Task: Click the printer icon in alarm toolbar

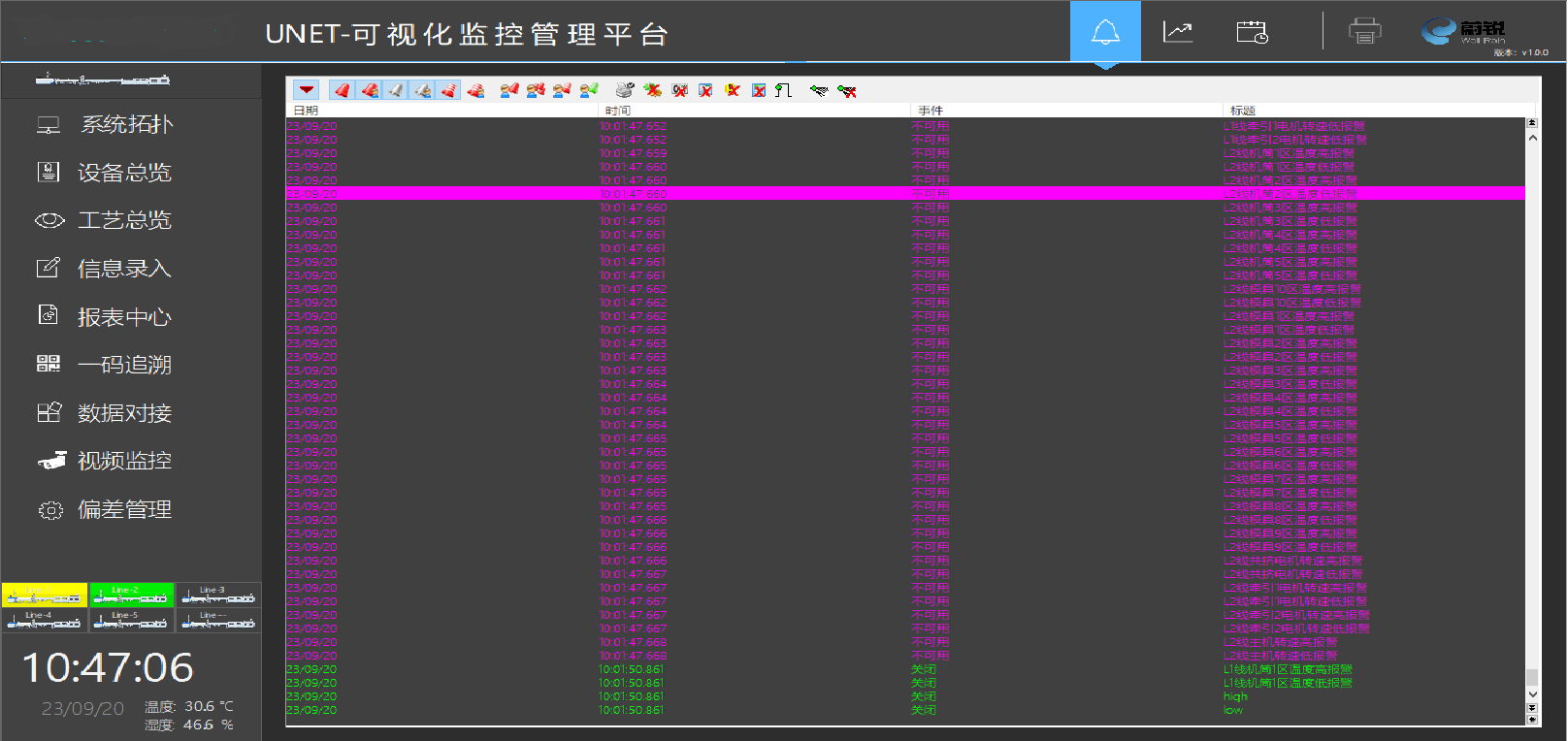Action: click(x=625, y=90)
